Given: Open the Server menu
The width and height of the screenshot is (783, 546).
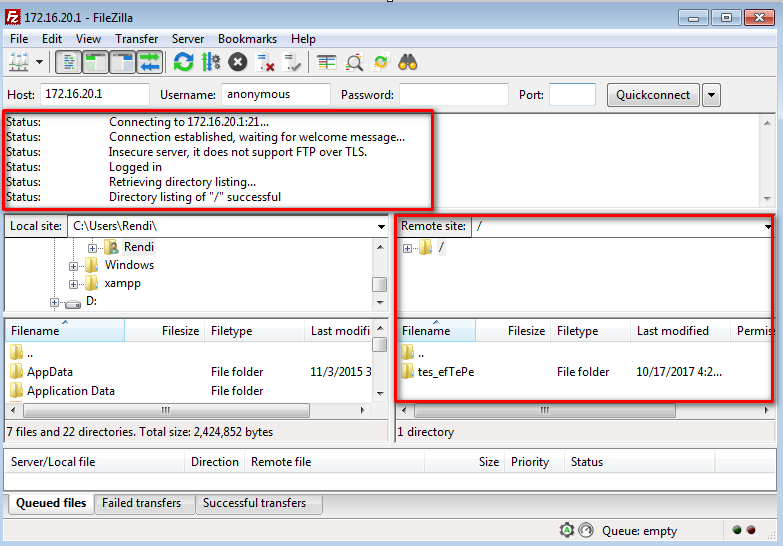Looking at the screenshot, I should pos(188,39).
